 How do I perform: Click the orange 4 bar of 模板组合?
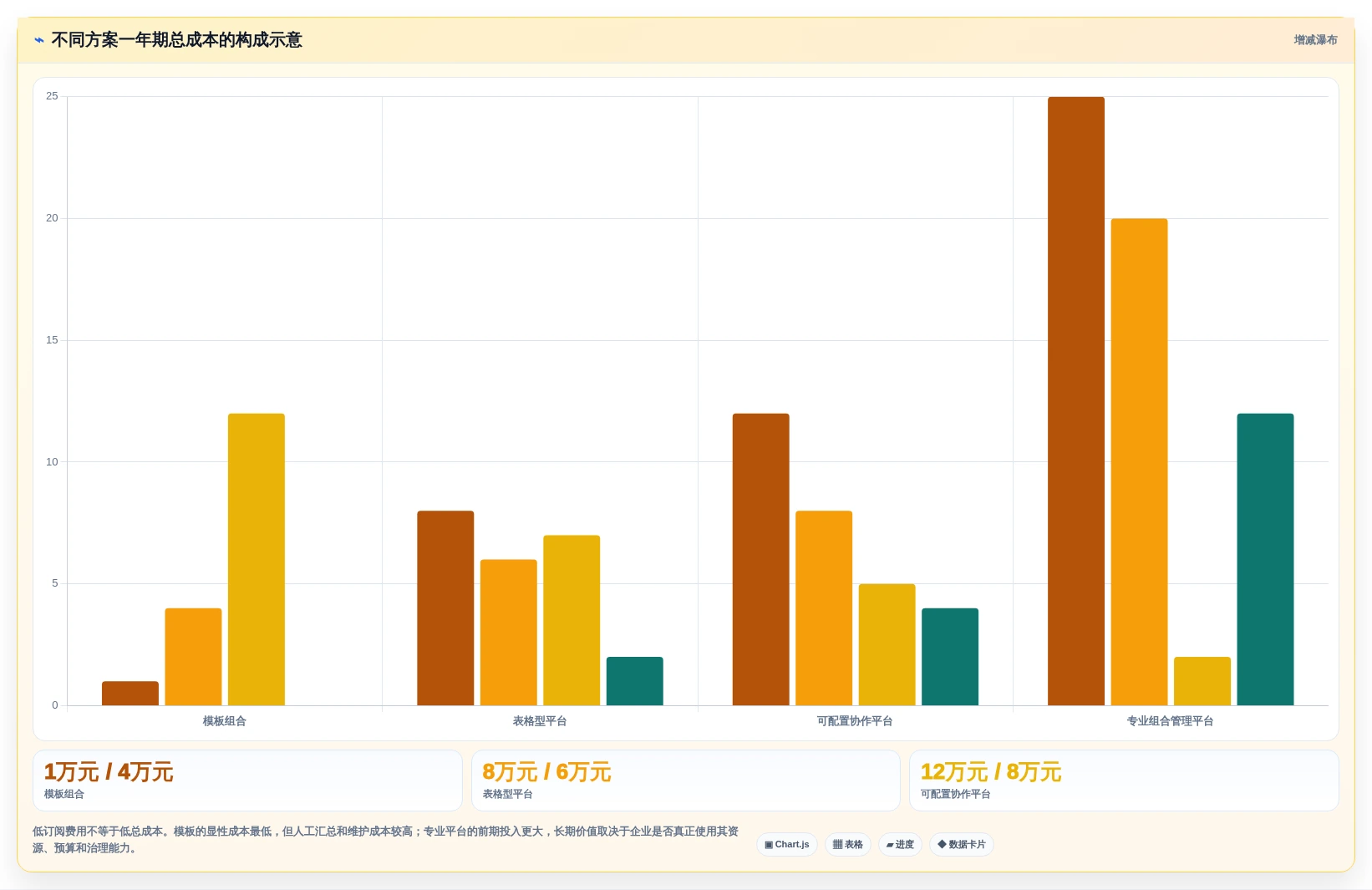193,657
